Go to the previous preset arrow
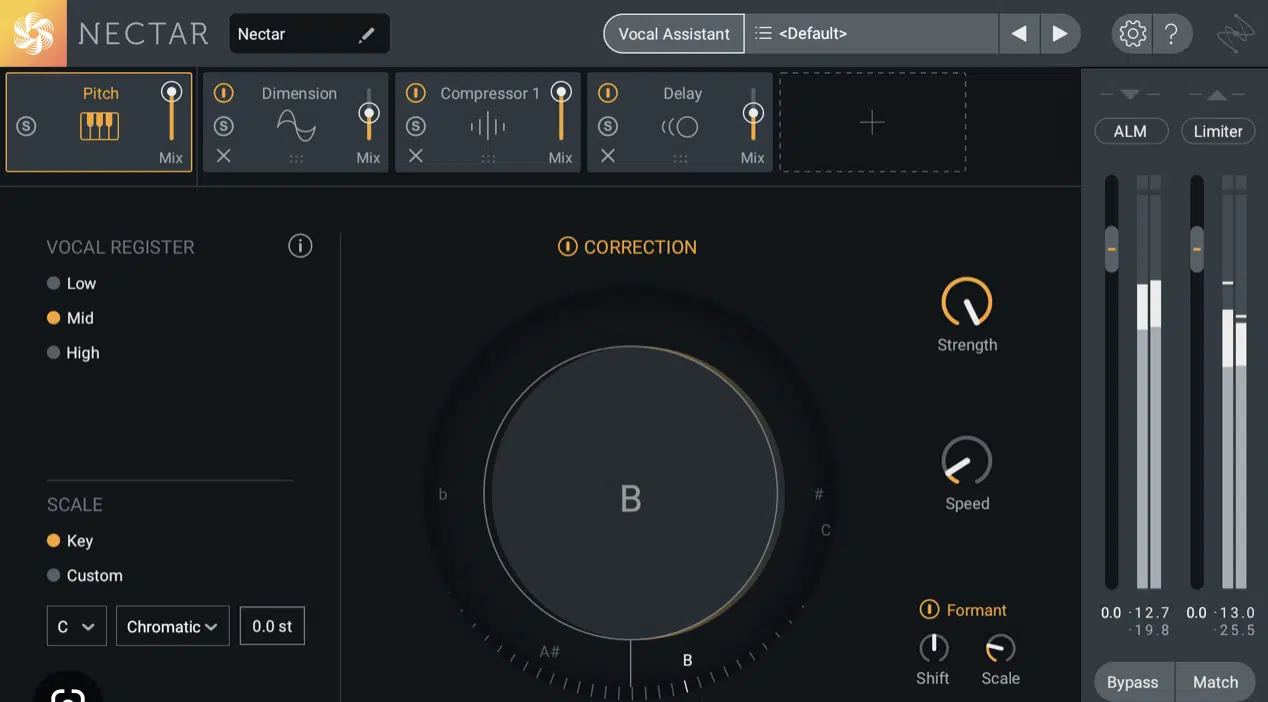This screenshot has width=1268, height=702. (x=1019, y=34)
